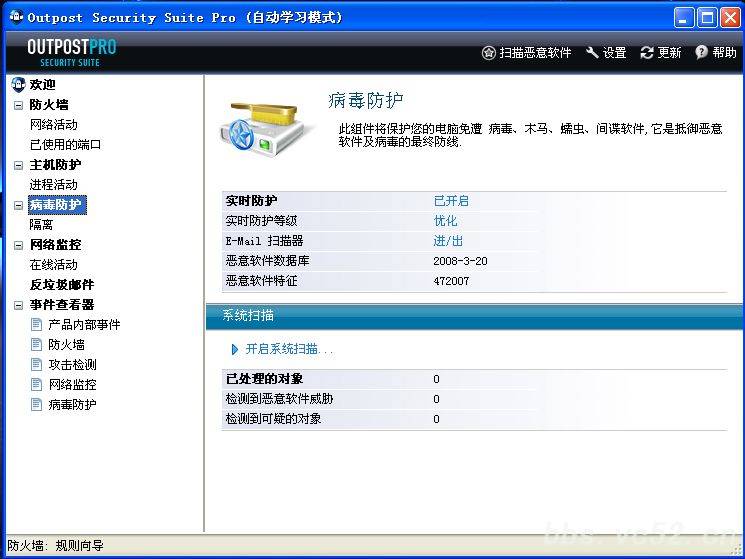Collapse the 事件查看器 tree node

coord(18,305)
